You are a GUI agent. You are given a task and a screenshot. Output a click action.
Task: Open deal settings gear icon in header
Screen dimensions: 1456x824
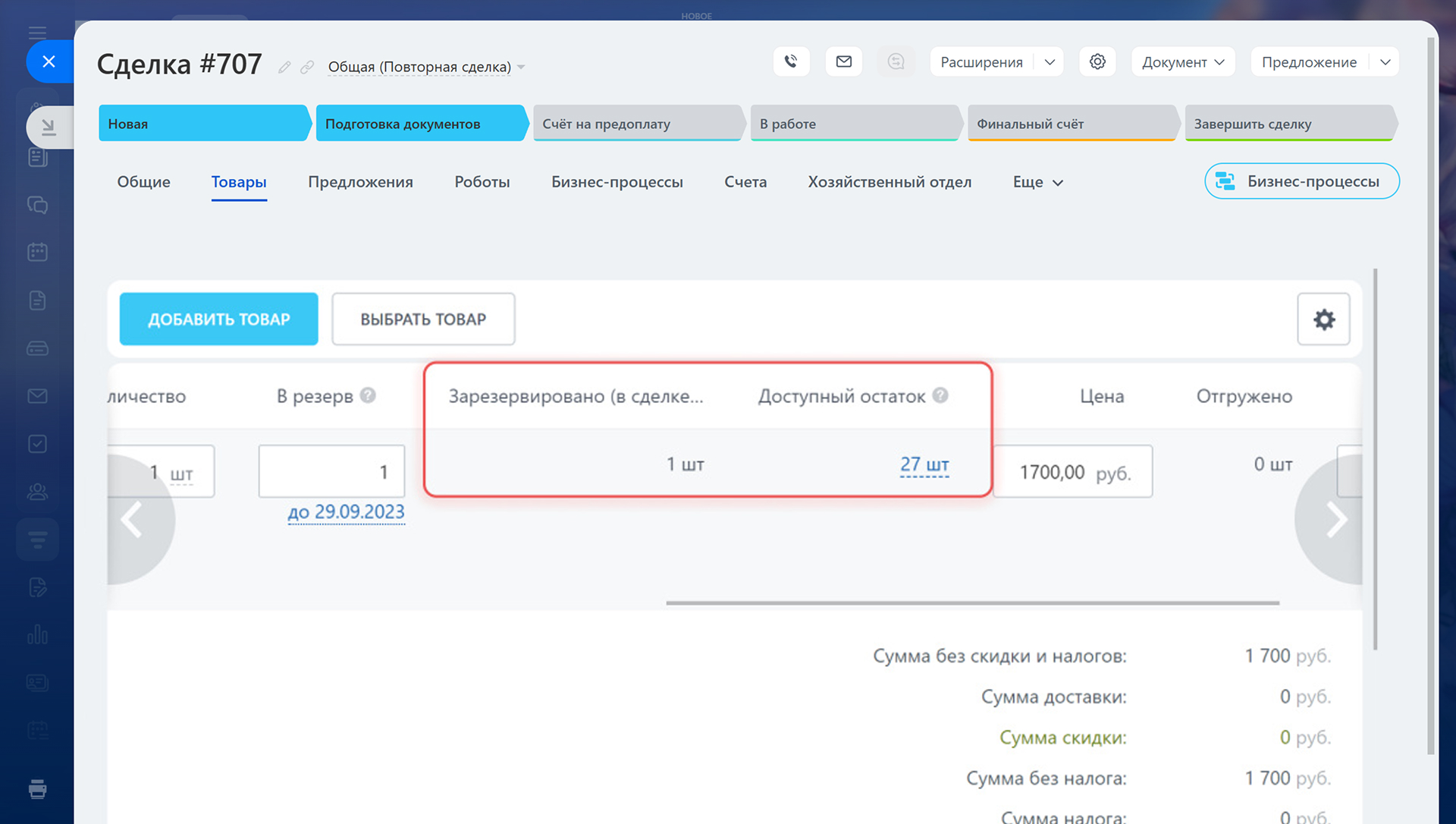(x=1097, y=61)
